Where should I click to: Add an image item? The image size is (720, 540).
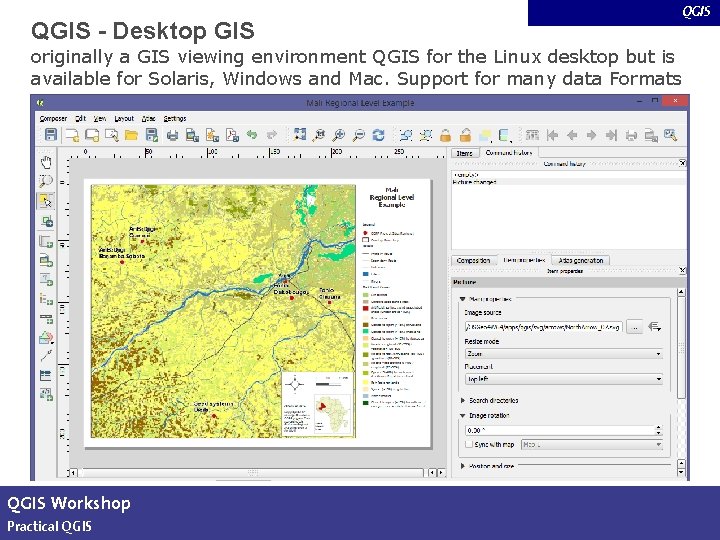pos(46,261)
